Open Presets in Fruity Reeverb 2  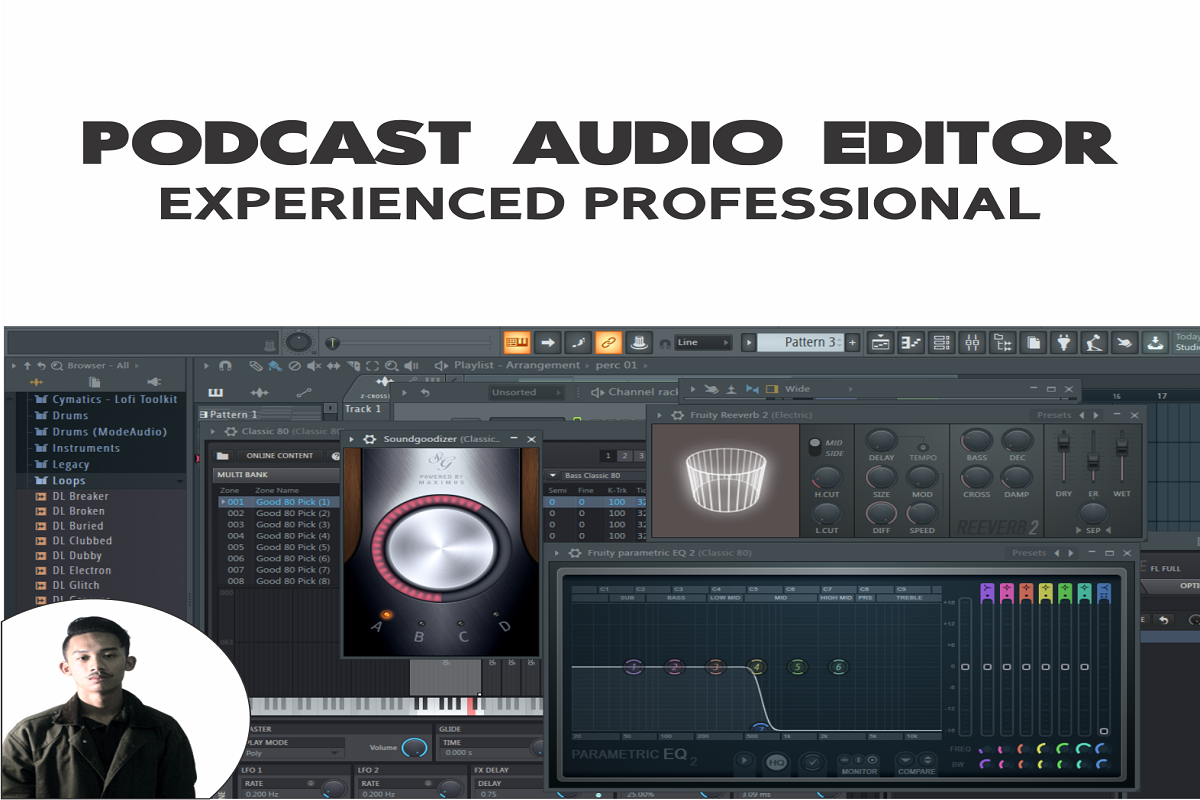click(1052, 414)
